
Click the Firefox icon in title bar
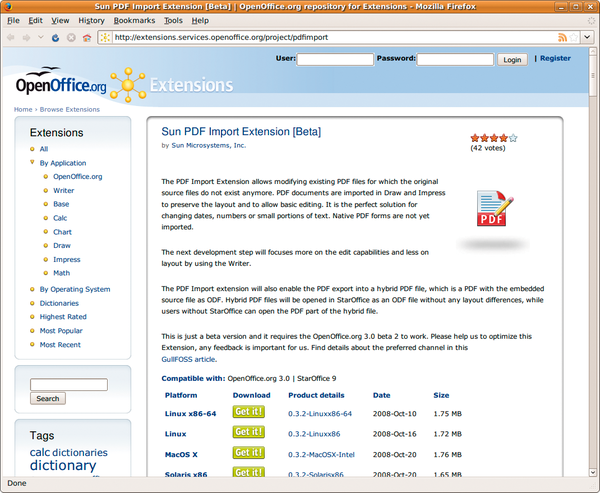(7, 6)
